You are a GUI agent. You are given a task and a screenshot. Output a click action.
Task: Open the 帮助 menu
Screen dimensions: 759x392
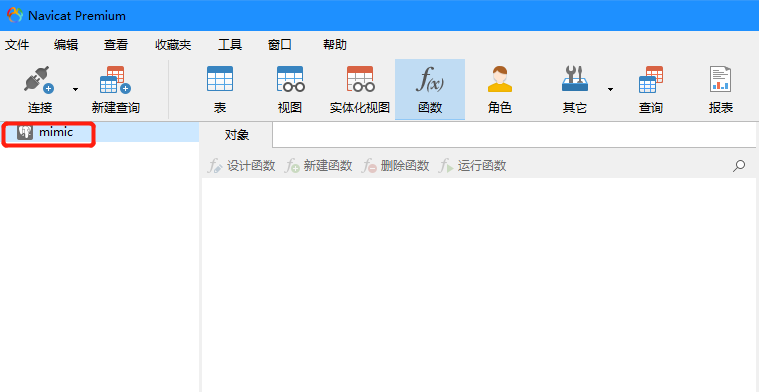[x=335, y=45]
